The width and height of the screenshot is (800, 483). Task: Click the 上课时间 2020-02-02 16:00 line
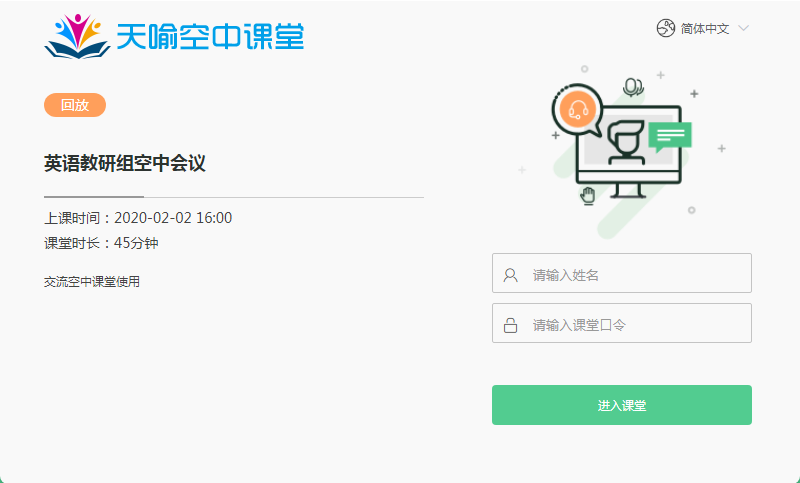coord(138,218)
